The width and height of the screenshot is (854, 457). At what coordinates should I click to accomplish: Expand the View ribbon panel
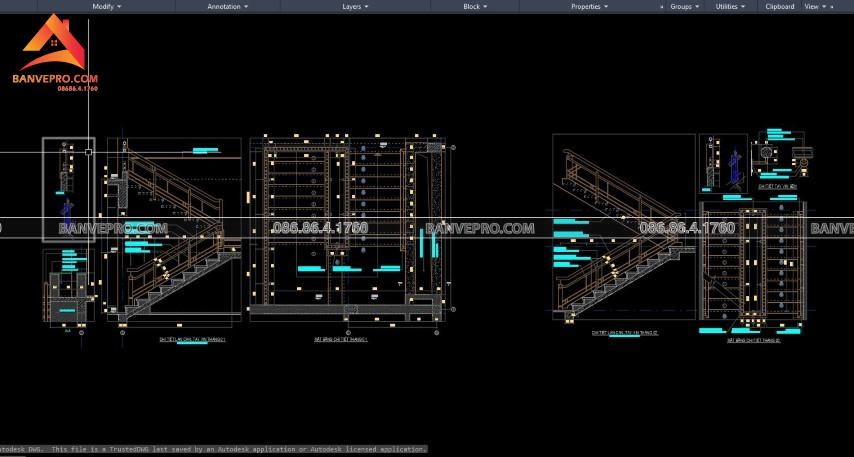click(x=815, y=7)
